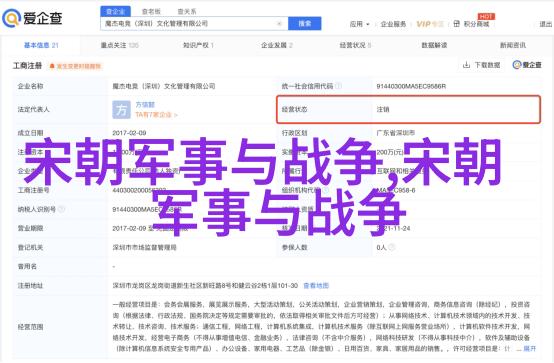Expand the 经营范围 text with 展开
The height and width of the screenshot is (363, 554).
coord(529,349)
